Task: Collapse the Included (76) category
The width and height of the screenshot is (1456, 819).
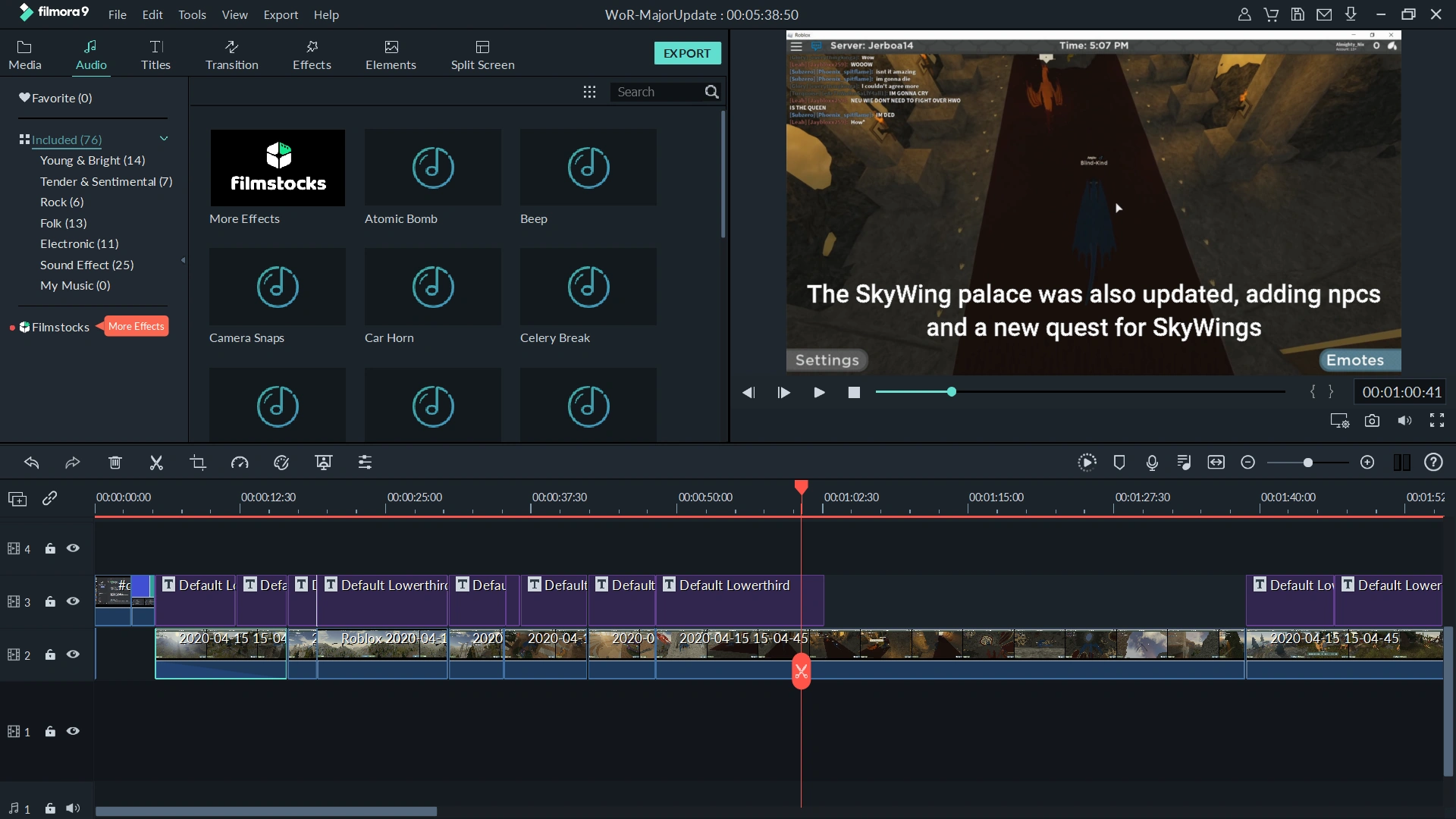Action: point(164,139)
